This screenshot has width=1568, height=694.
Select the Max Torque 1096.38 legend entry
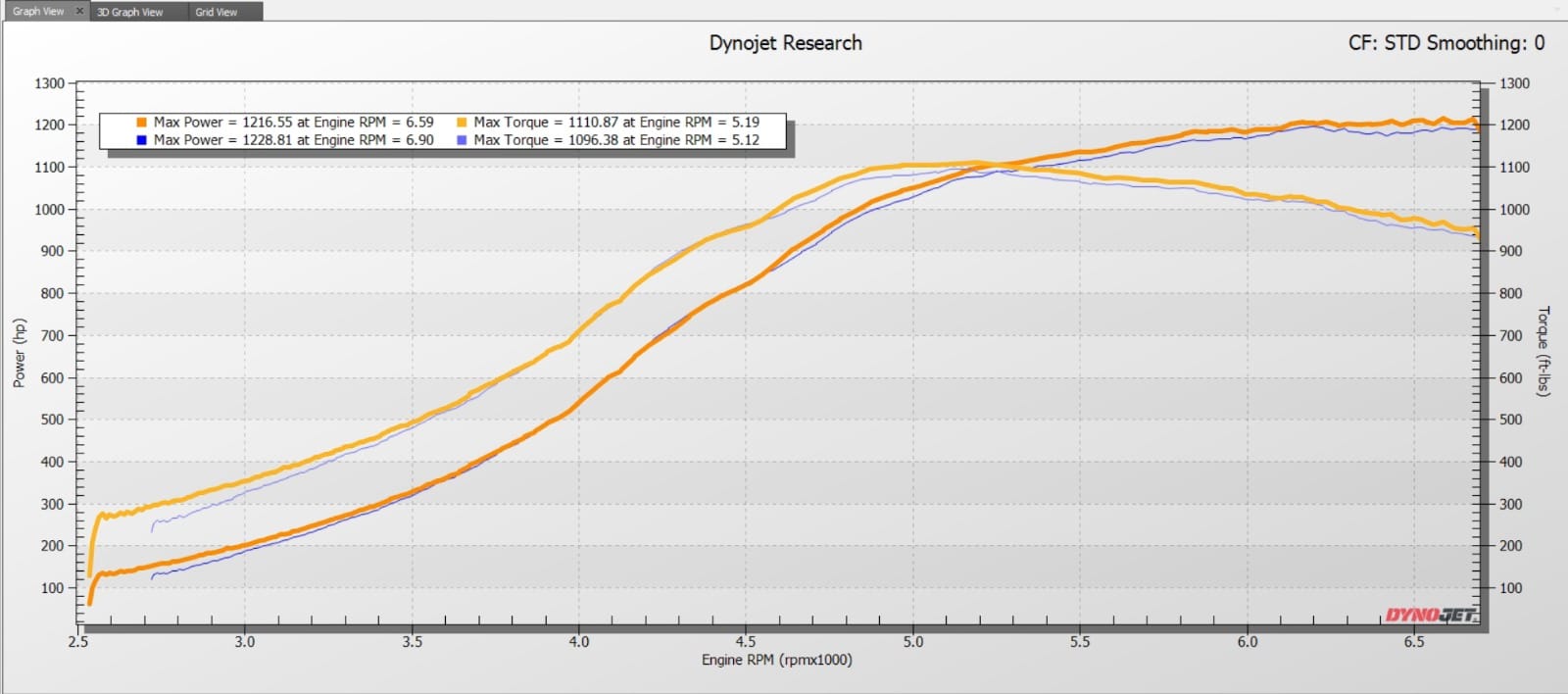tap(616, 140)
